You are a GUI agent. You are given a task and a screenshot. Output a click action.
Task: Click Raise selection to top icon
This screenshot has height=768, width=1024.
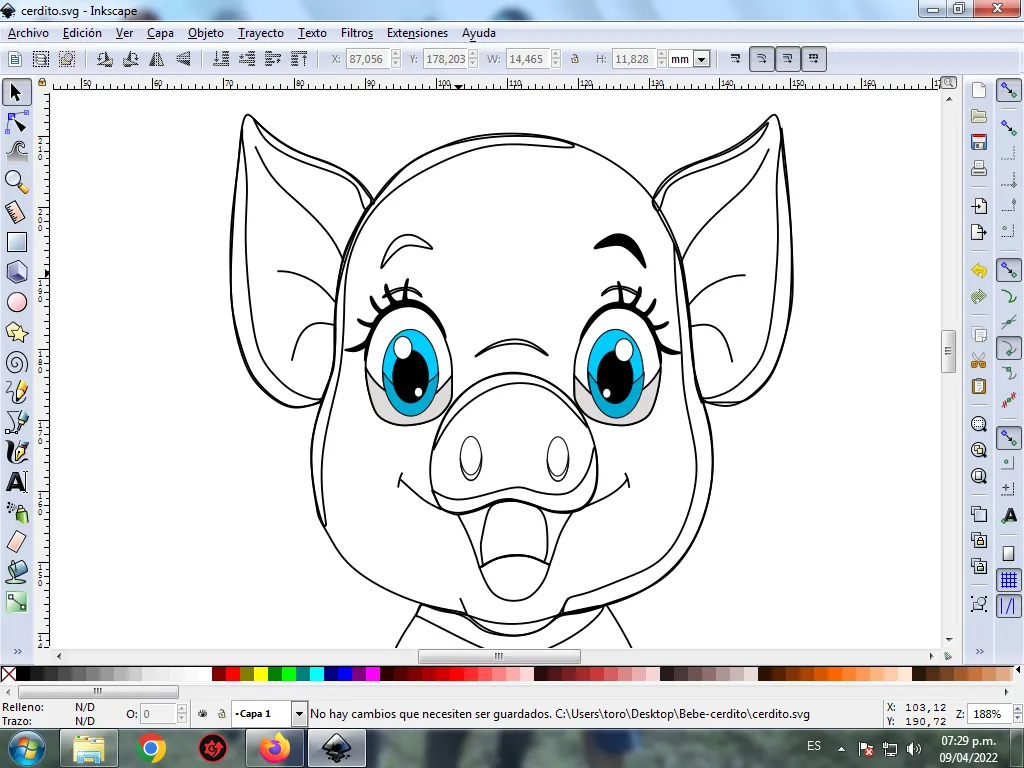(x=299, y=59)
